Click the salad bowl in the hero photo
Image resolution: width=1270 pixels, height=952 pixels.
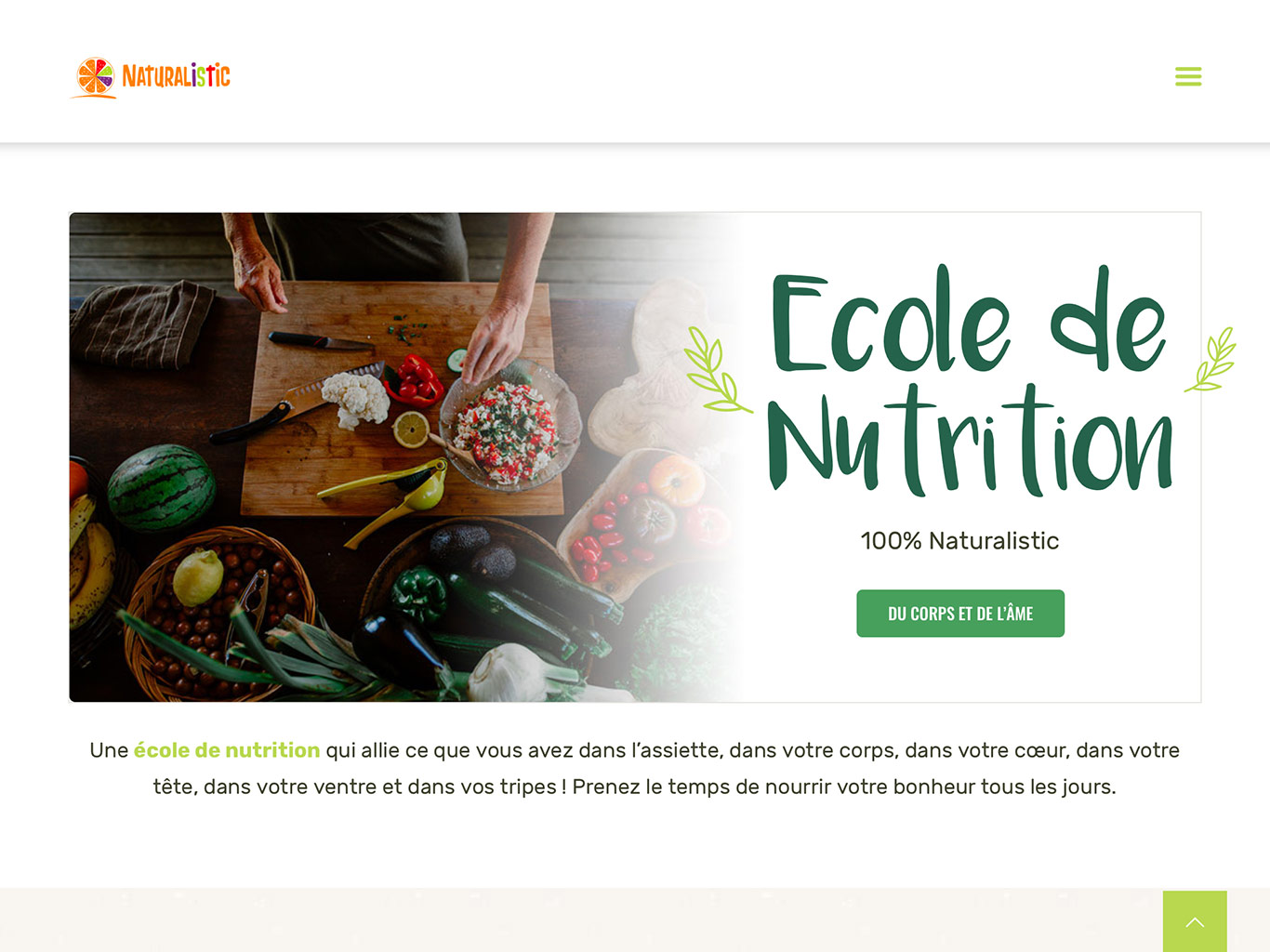click(508, 430)
